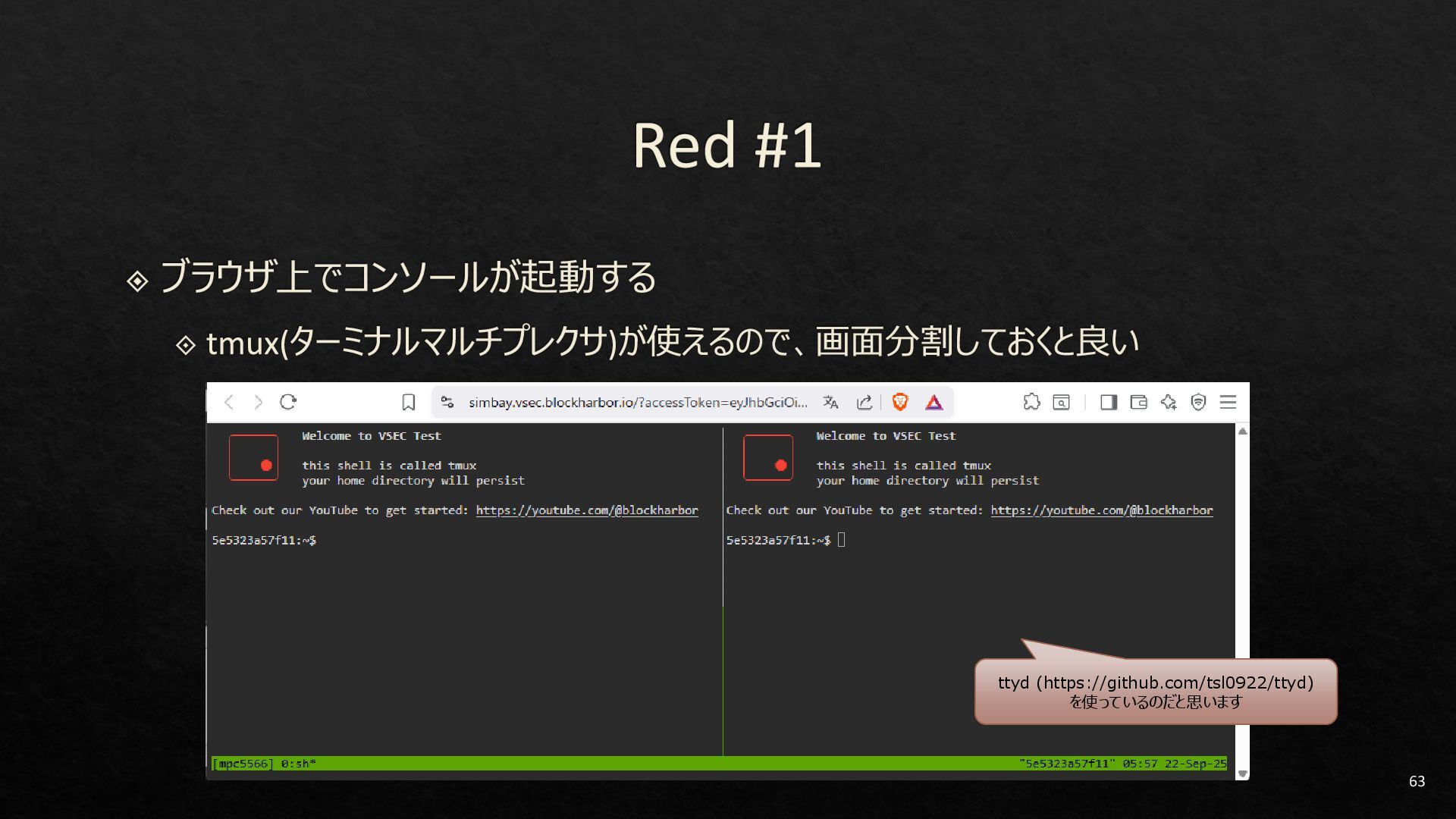The width and height of the screenshot is (1456, 819).
Task: Toggle the Brave VPN shield icon
Action: pyautogui.click(x=1198, y=402)
